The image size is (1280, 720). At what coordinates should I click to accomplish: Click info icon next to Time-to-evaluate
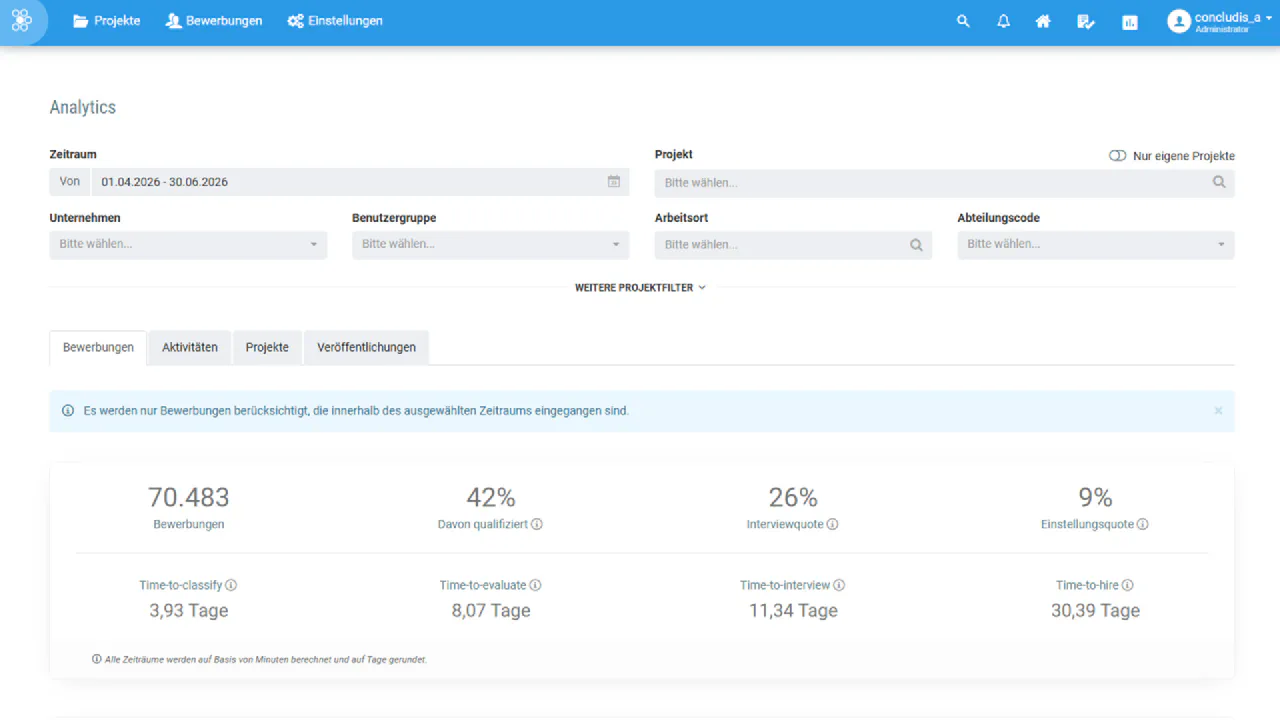click(x=535, y=585)
